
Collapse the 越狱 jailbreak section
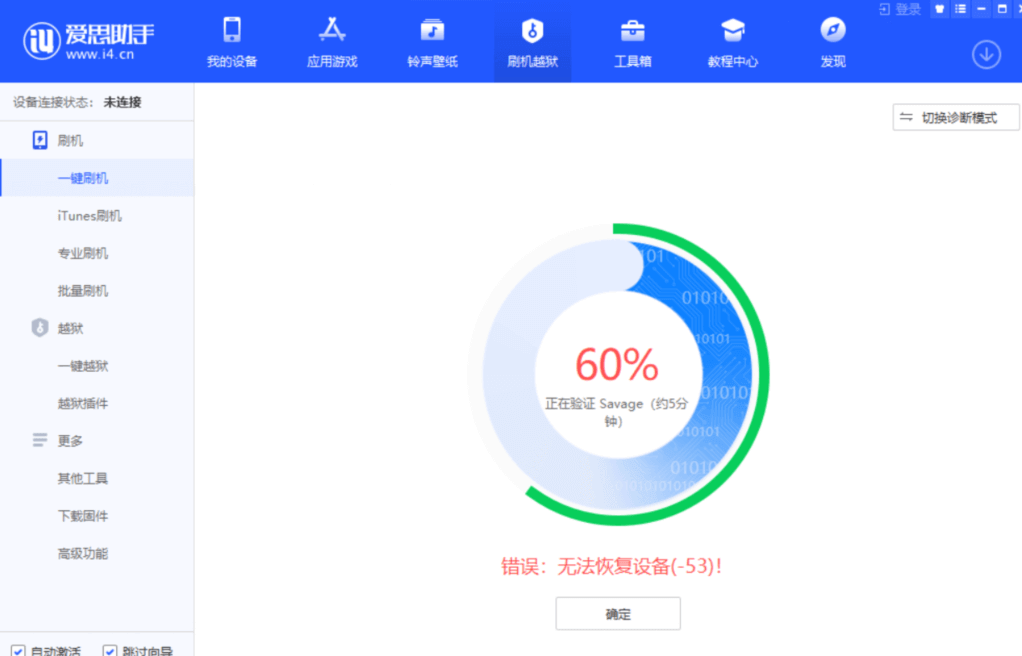click(x=70, y=328)
